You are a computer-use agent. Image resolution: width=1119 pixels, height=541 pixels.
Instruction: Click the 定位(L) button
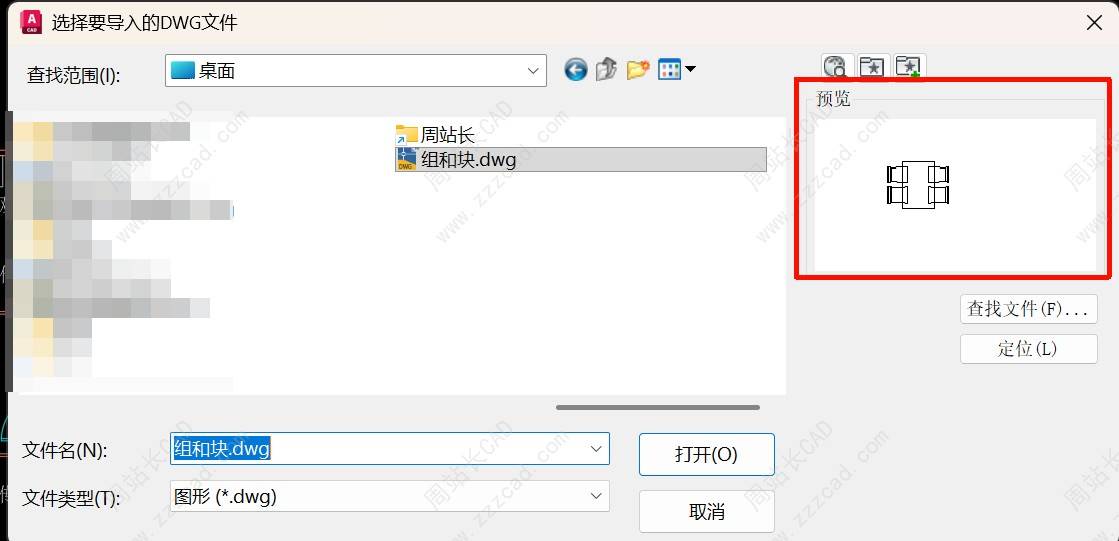coord(1028,349)
